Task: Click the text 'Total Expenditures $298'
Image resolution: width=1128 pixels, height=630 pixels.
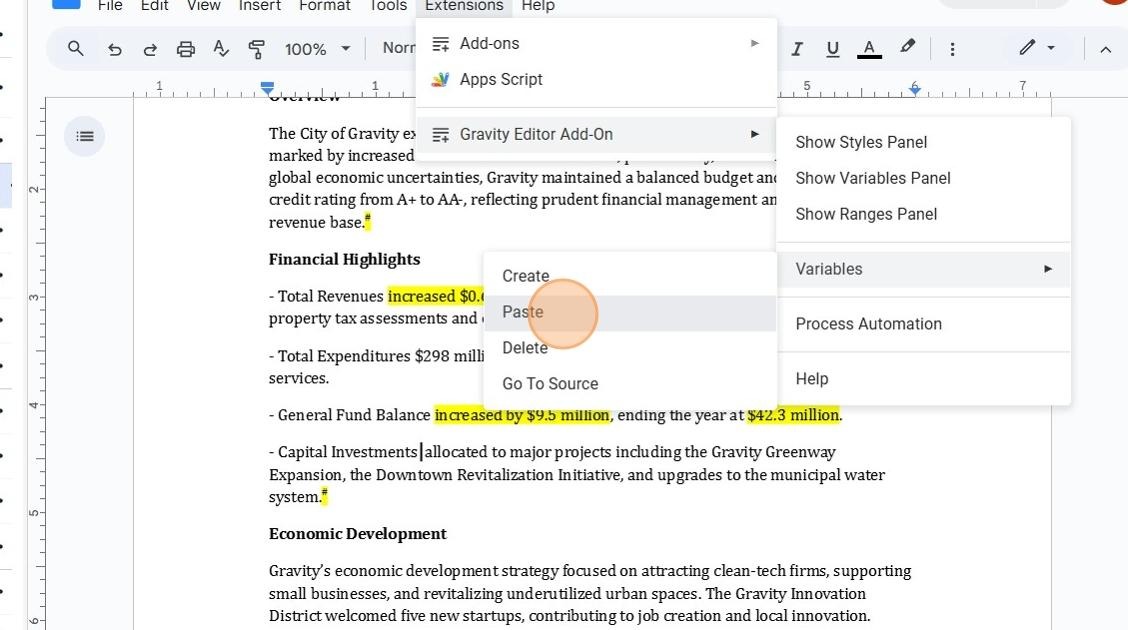Action: coord(363,356)
